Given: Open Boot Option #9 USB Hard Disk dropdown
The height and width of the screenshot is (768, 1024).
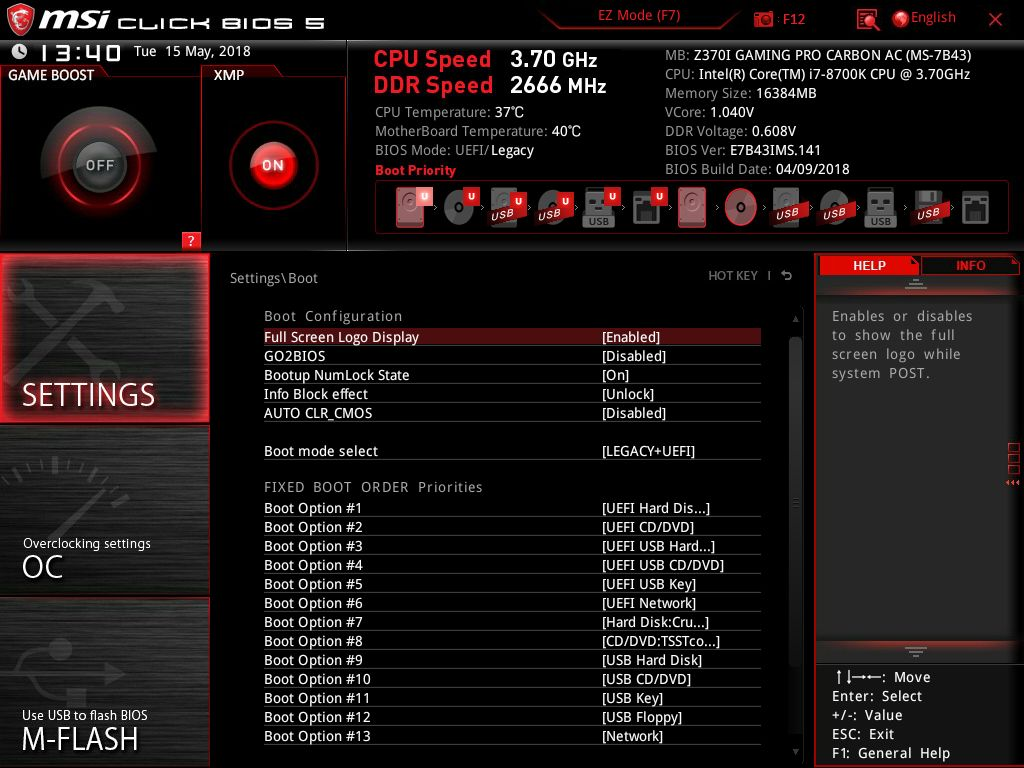Looking at the screenshot, I should 512,660.
